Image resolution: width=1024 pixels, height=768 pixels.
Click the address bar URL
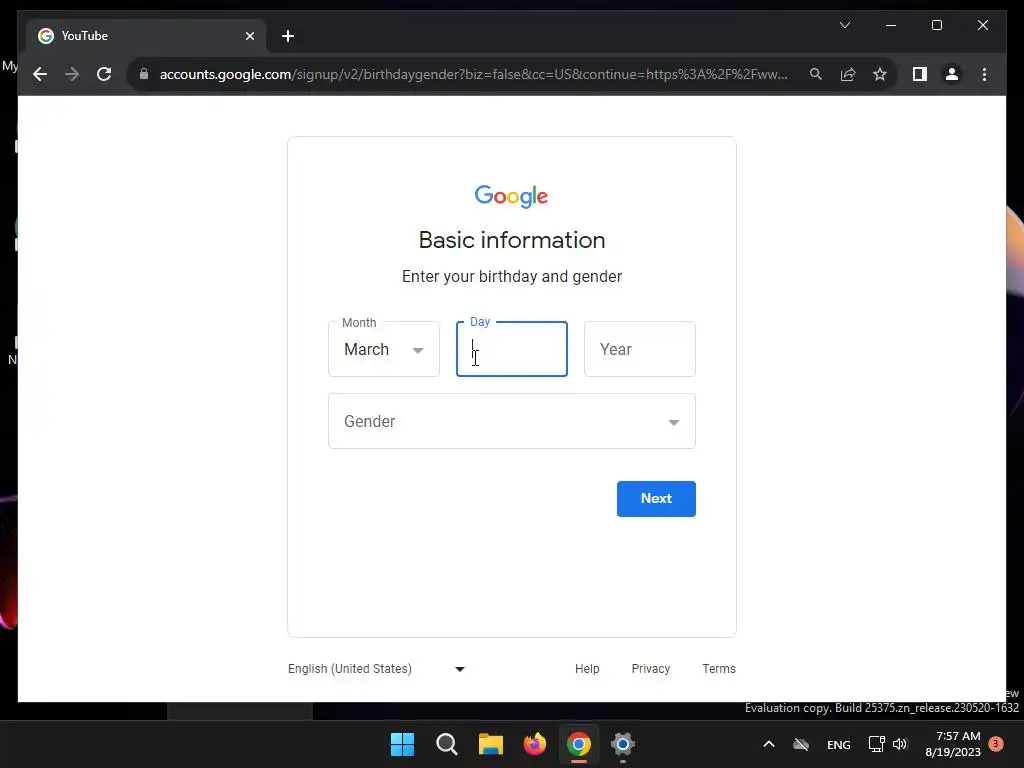(473, 74)
